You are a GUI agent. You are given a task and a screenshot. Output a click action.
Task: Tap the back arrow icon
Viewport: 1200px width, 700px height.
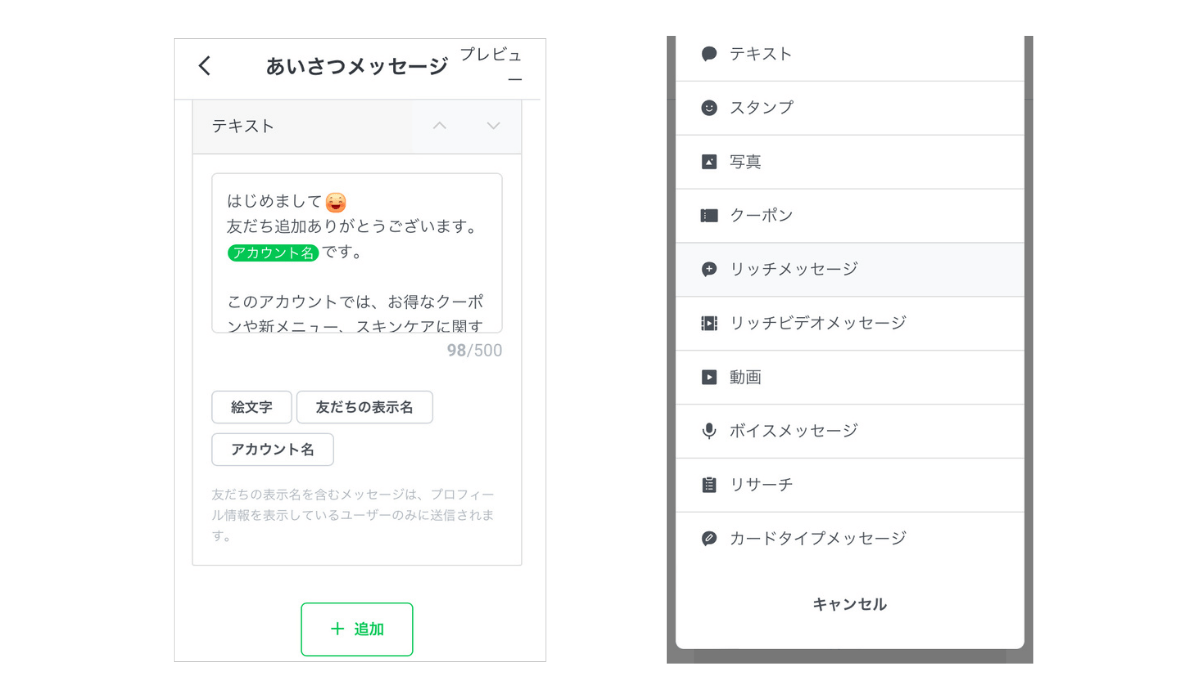point(204,66)
